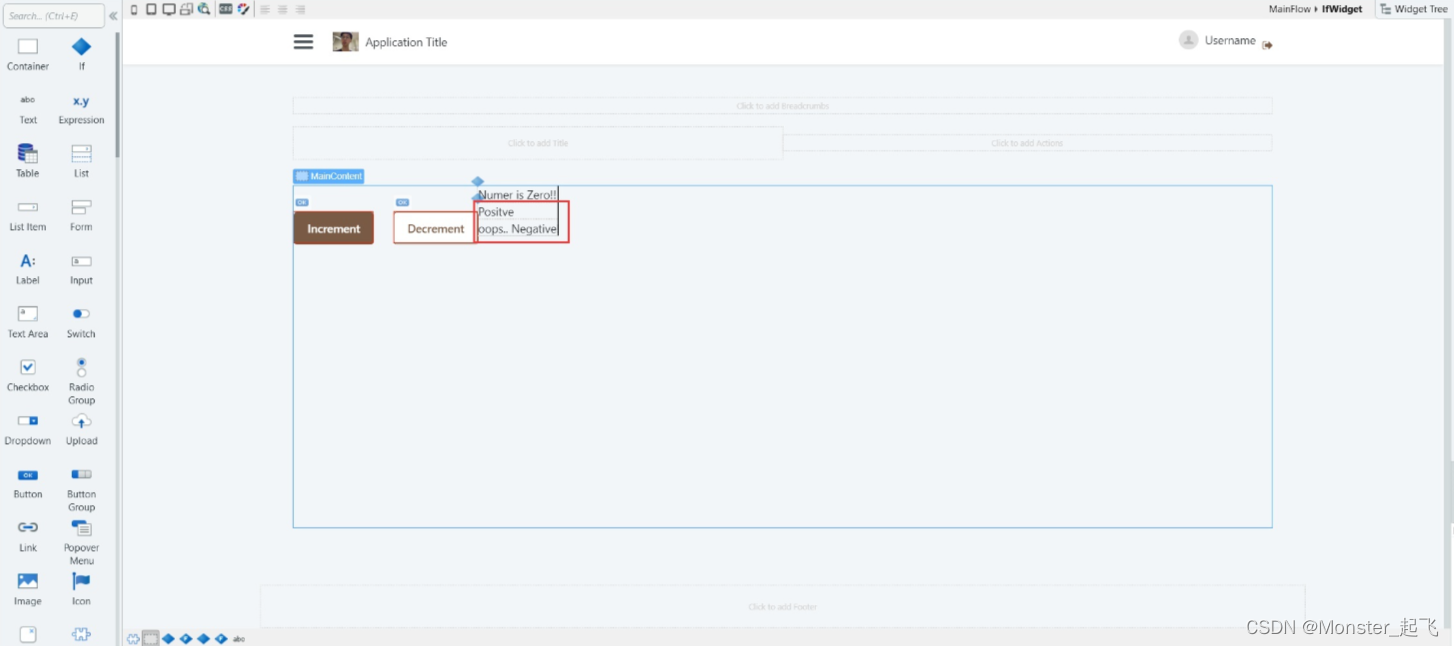
Task: Select the Link widget in the toolbox
Action: point(28,536)
